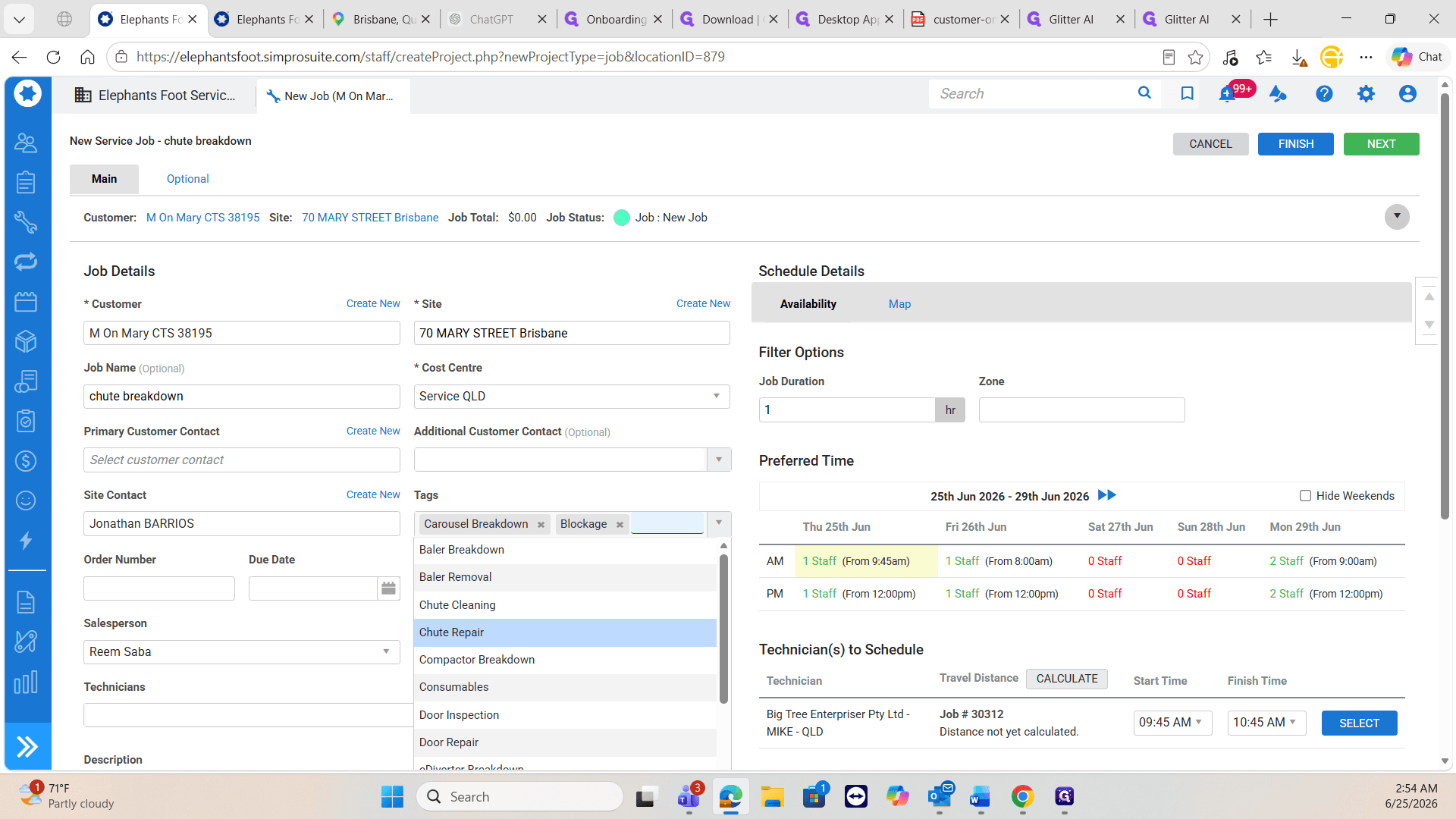Toggle Hide Weekends checkbox
The height and width of the screenshot is (819, 1456).
[x=1305, y=496]
